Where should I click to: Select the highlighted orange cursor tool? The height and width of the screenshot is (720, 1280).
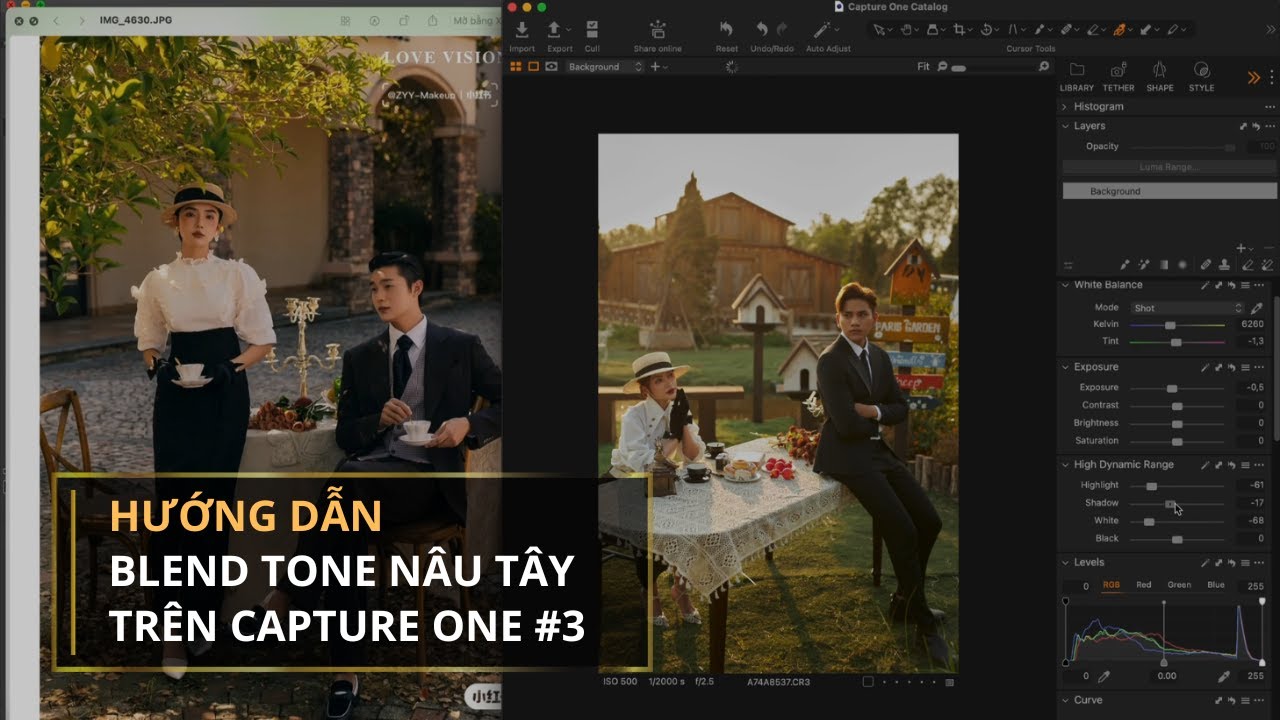coord(1119,30)
